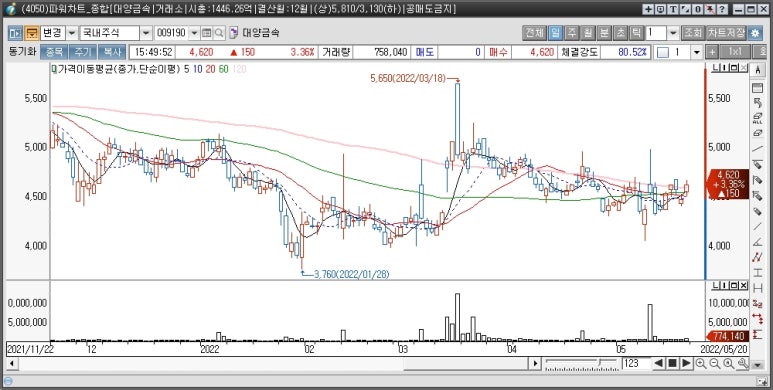The width and height of the screenshot is (773, 390).
Task: Select the trend line drawing tool
Action: tap(757, 148)
